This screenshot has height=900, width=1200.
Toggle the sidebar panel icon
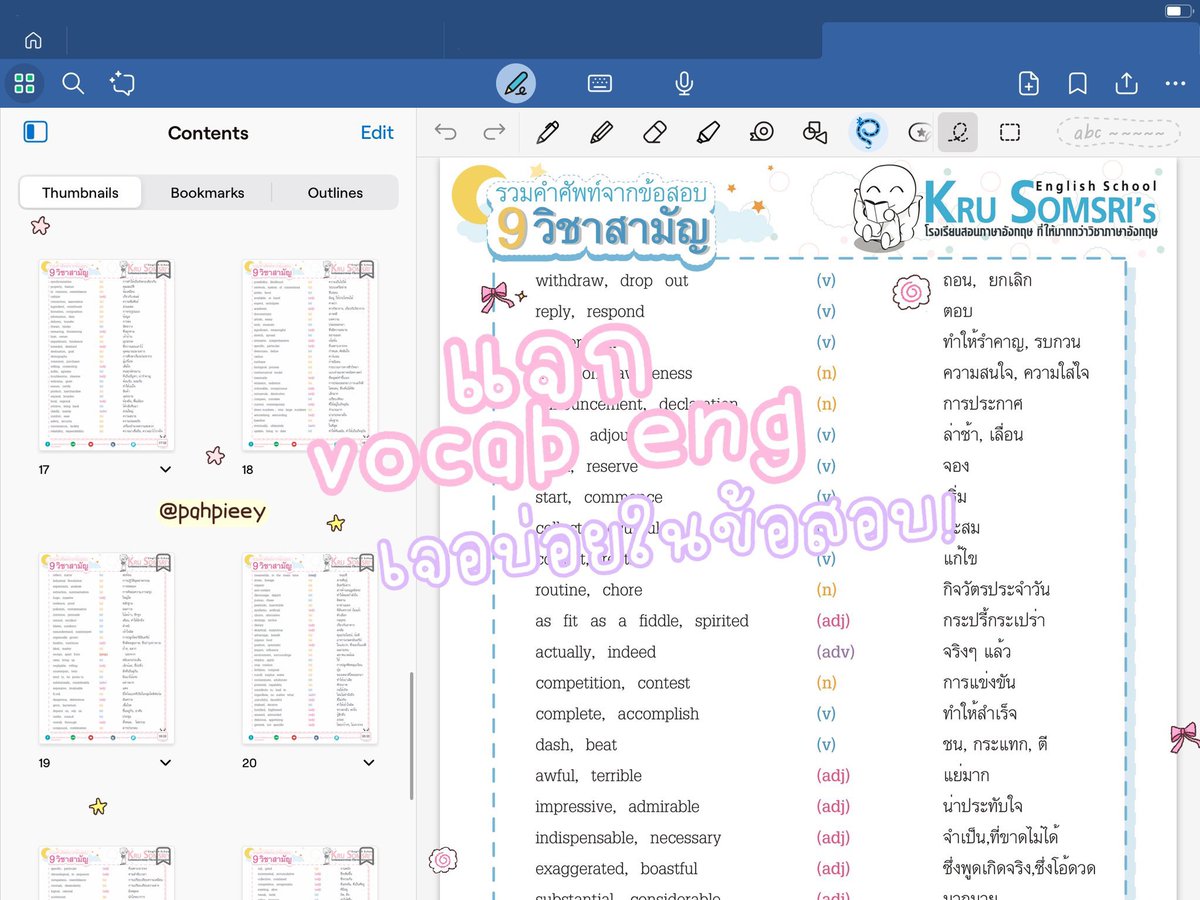tap(35, 132)
